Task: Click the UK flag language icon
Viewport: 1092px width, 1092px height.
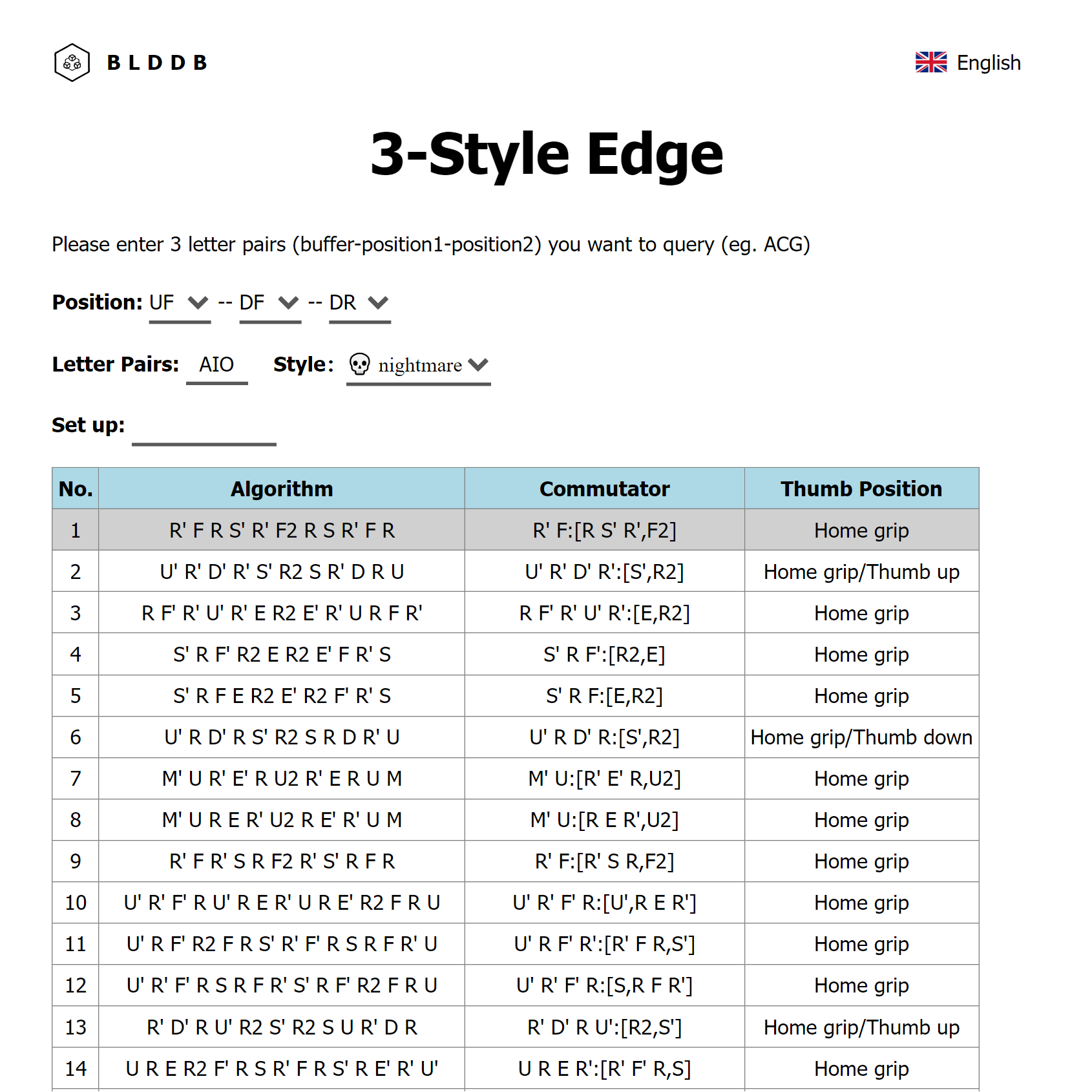Action: (930, 63)
